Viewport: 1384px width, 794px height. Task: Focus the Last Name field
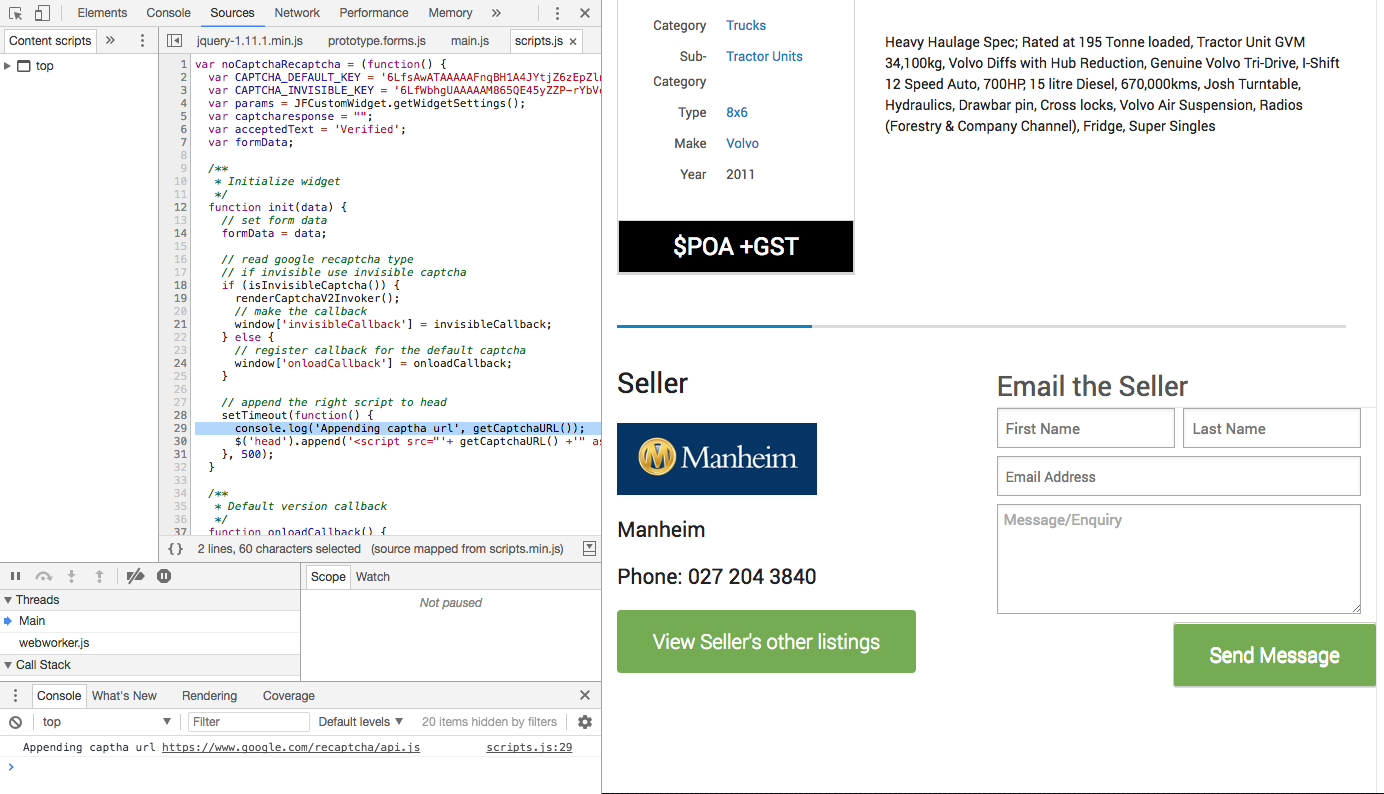click(1272, 428)
